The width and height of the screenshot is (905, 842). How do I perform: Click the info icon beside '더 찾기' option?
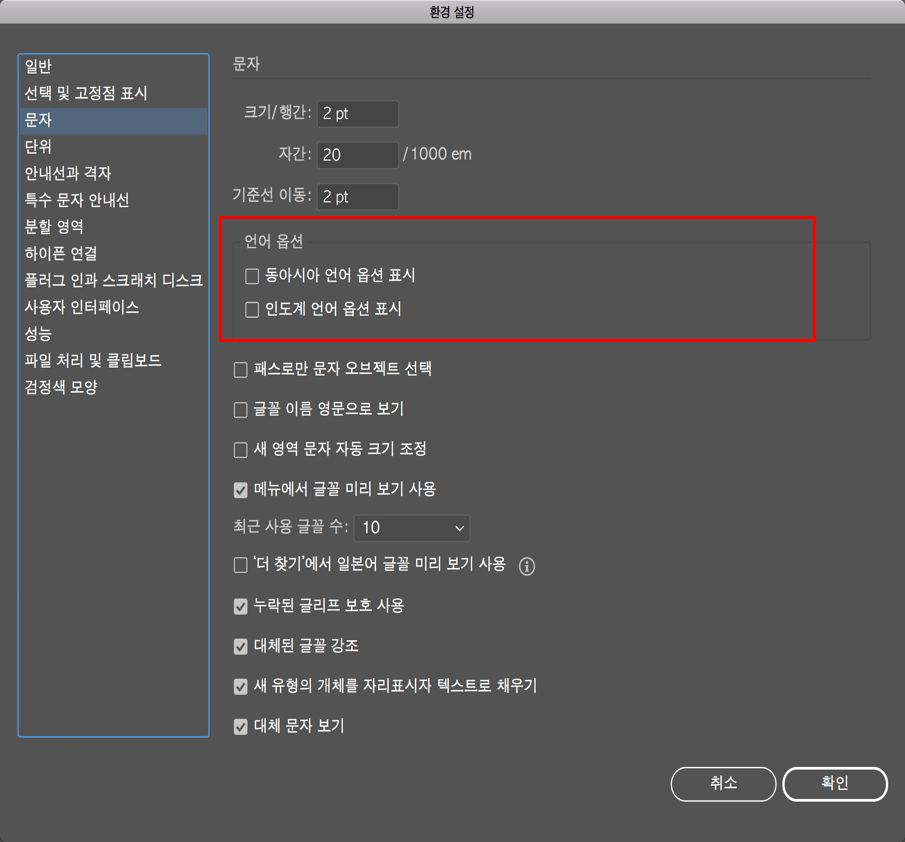526,566
